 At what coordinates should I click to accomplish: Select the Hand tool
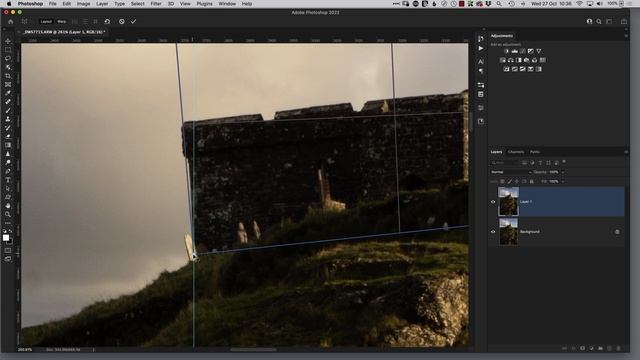8,206
